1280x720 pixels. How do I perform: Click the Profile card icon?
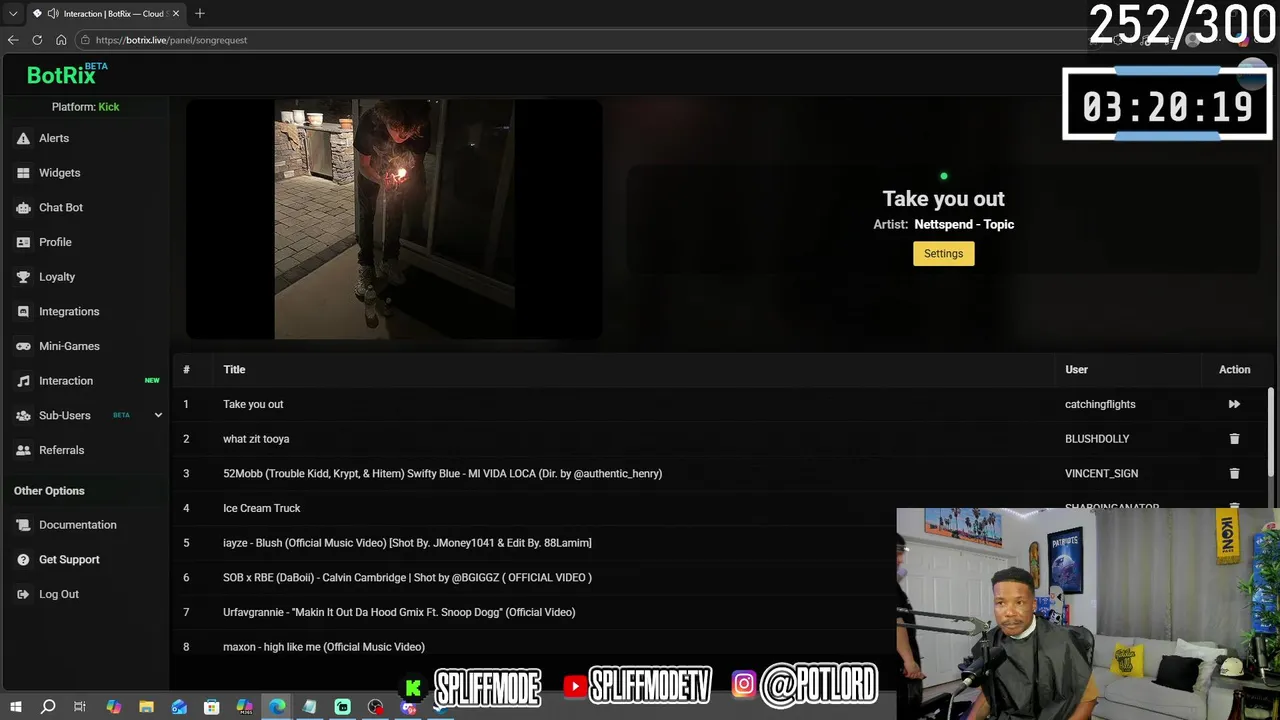click(x=23, y=242)
